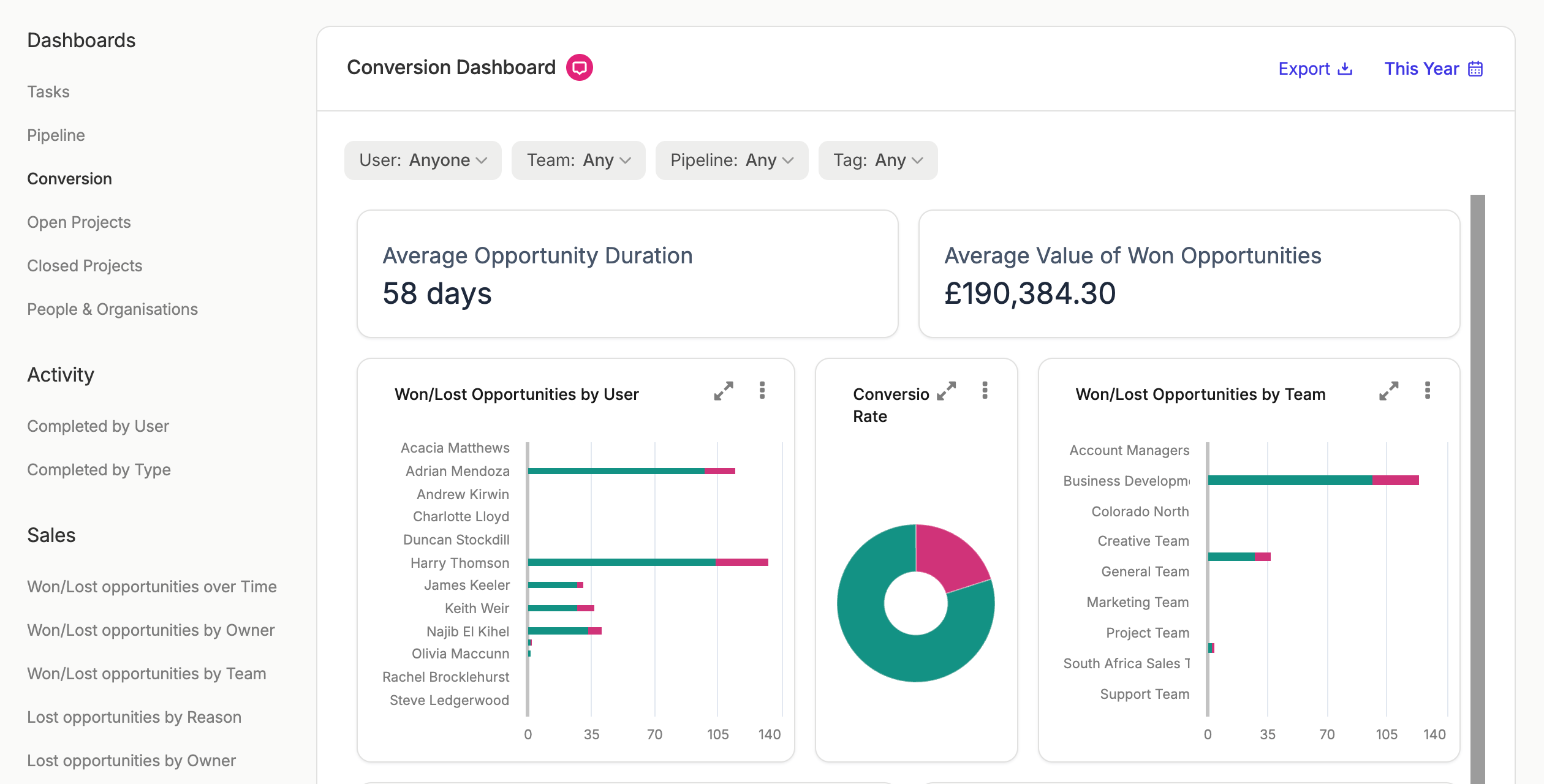Click the pink segment of Conversion Rate donut

click(950, 554)
